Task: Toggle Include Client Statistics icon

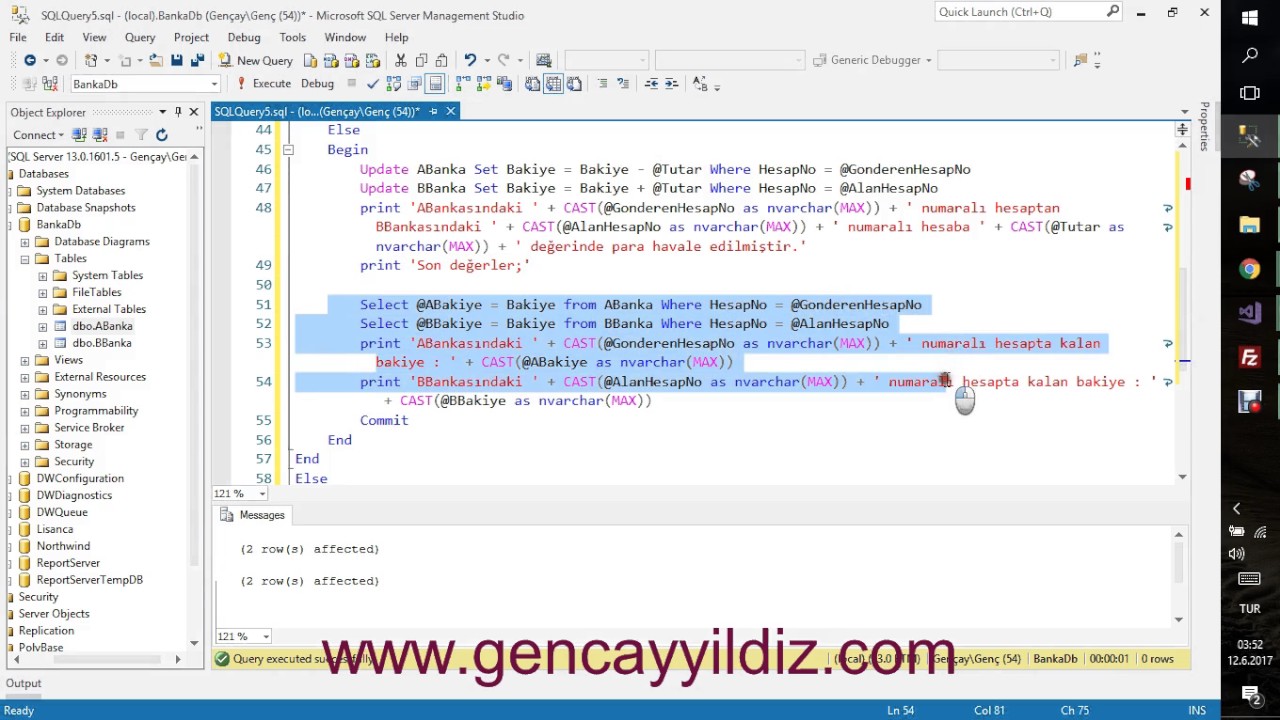Action: [505, 84]
